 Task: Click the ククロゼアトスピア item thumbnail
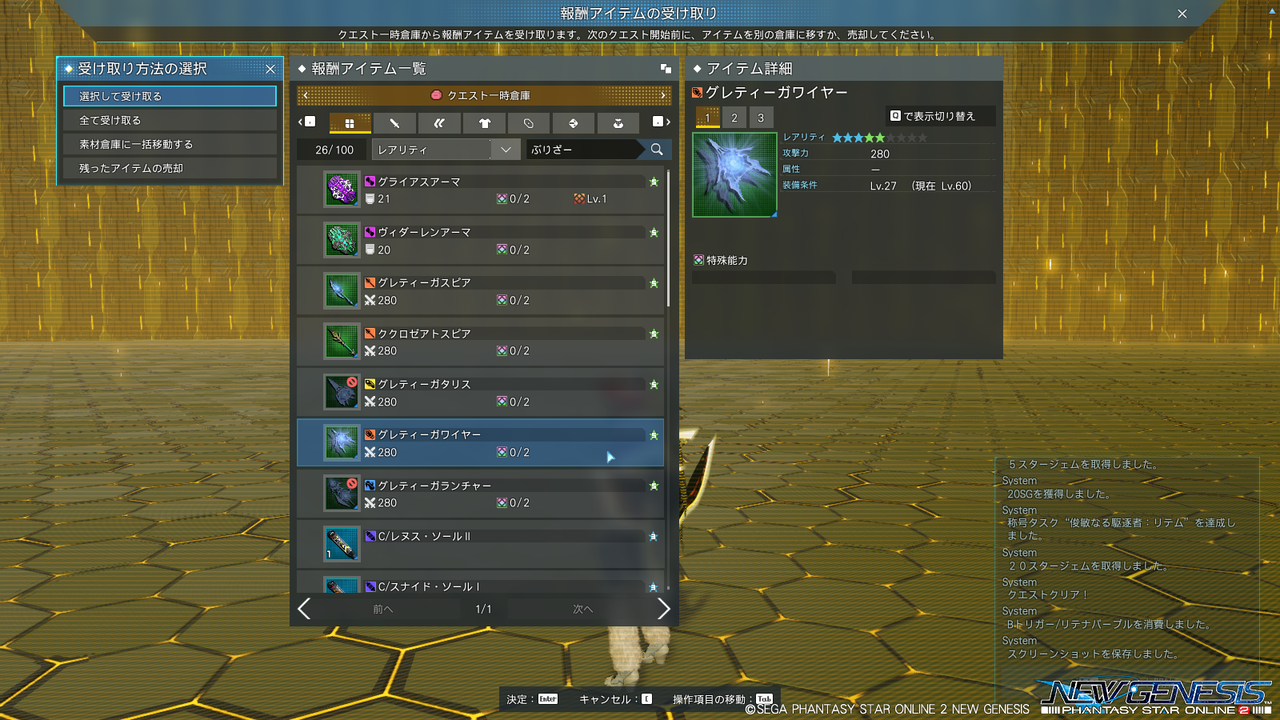[342, 341]
